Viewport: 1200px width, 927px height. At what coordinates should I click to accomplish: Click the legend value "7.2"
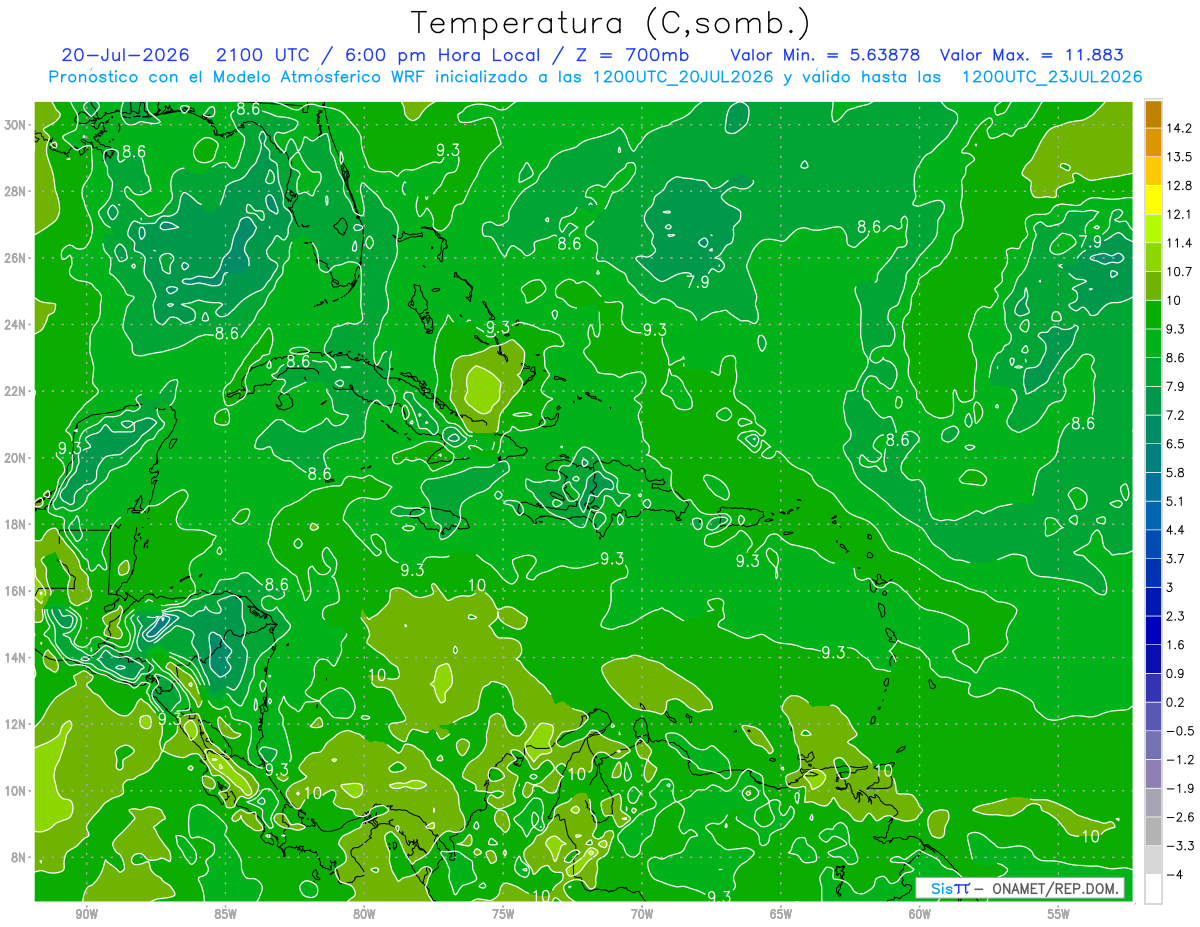click(x=1176, y=415)
